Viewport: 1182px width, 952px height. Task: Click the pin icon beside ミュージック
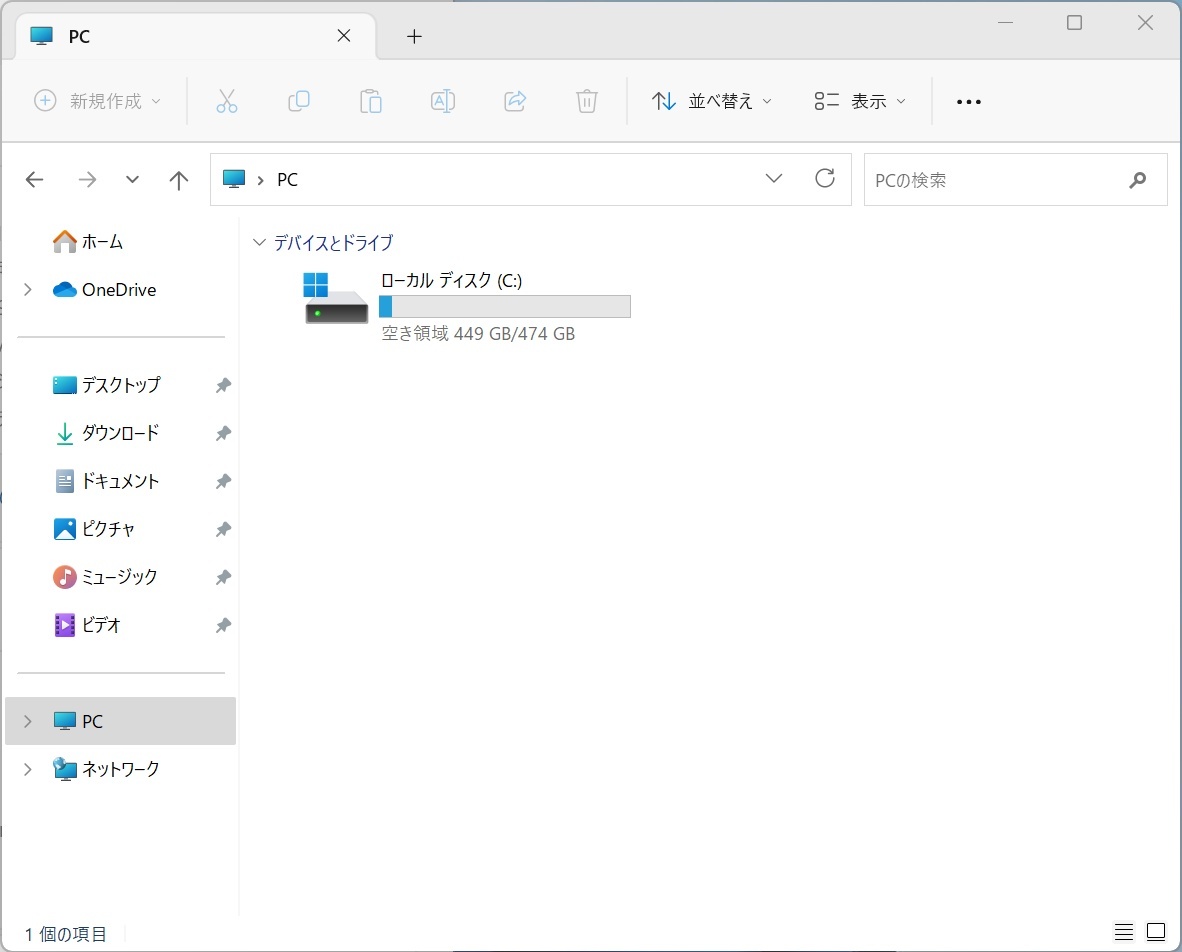(223, 577)
